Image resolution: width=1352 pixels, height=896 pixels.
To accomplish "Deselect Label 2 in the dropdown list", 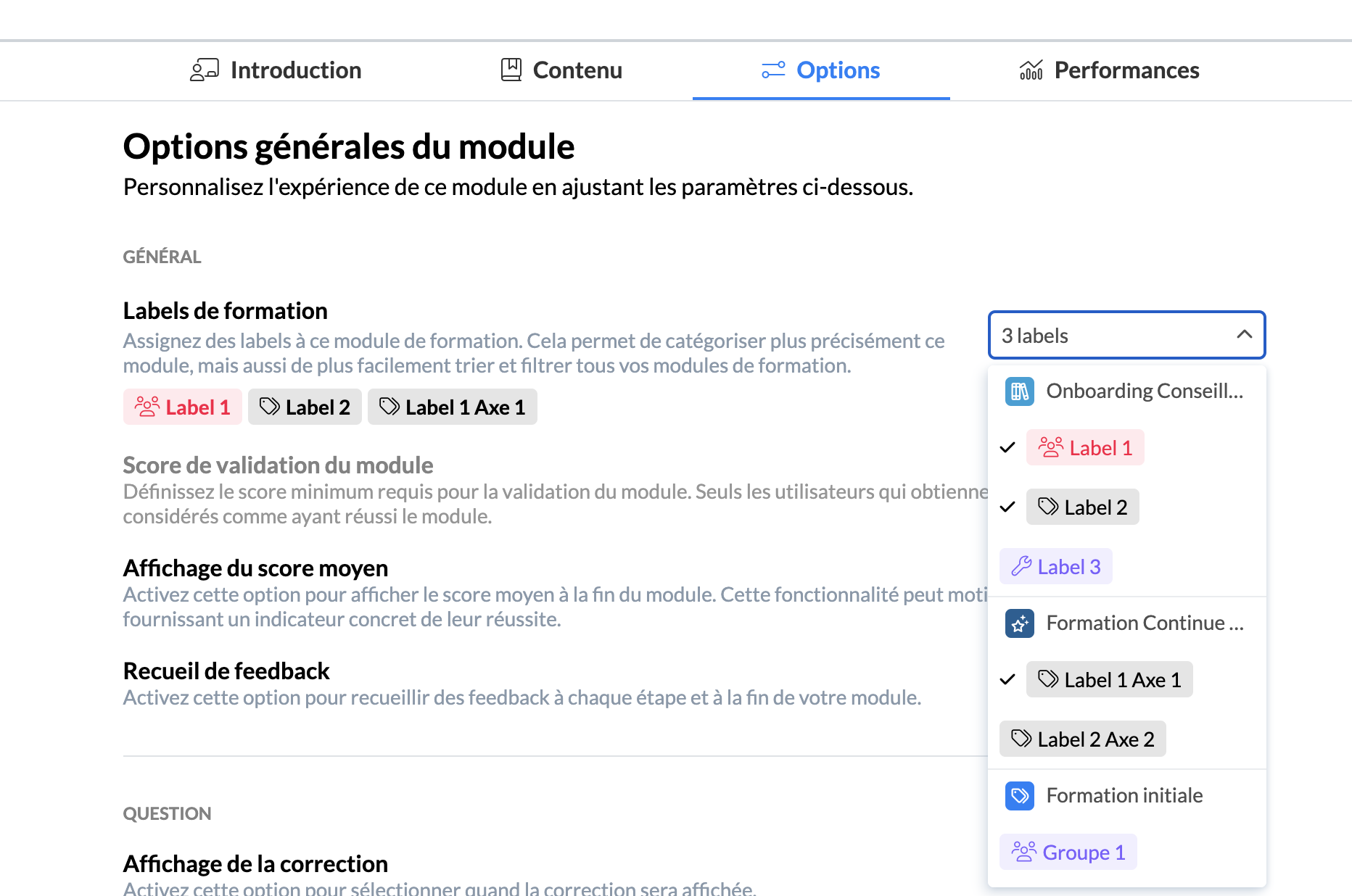I will (1082, 507).
